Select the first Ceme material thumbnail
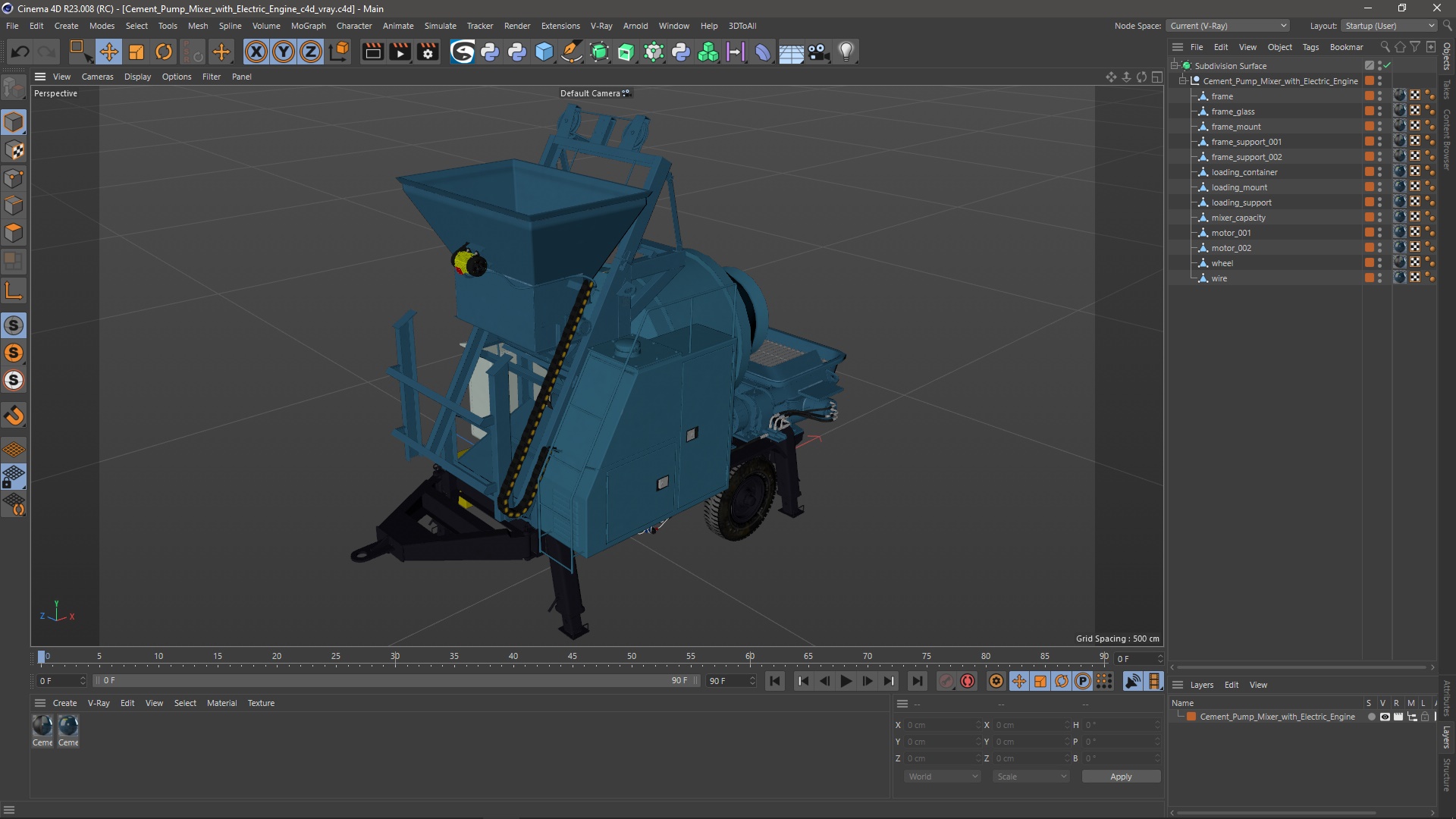Screen dimensions: 1456x819 pyautogui.click(x=42, y=726)
